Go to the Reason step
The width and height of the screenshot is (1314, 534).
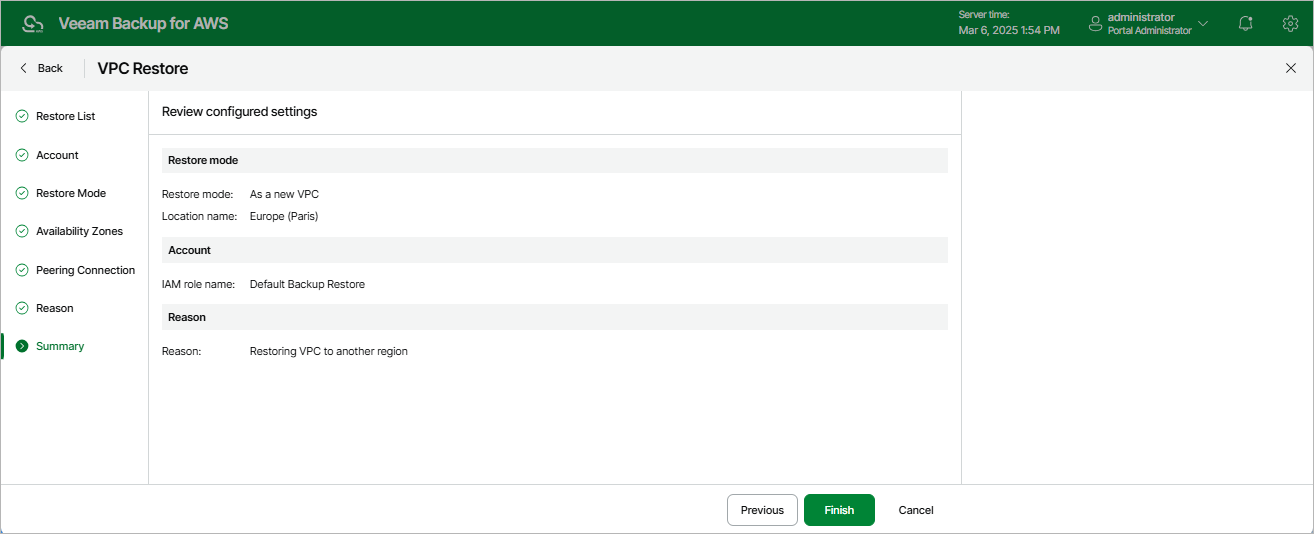tap(55, 308)
